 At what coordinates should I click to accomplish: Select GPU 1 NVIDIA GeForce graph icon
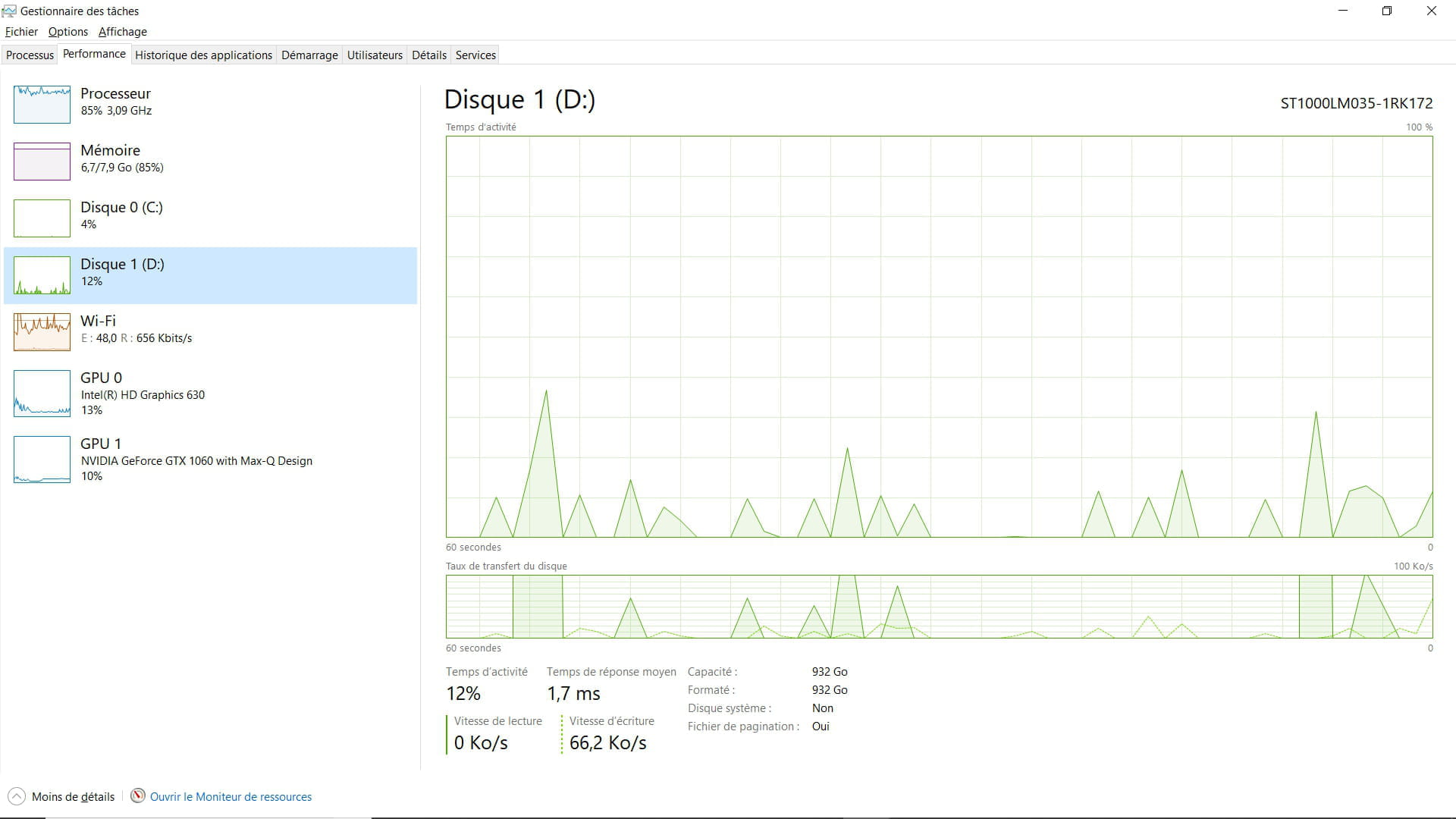pyautogui.click(x=42, y=459)
